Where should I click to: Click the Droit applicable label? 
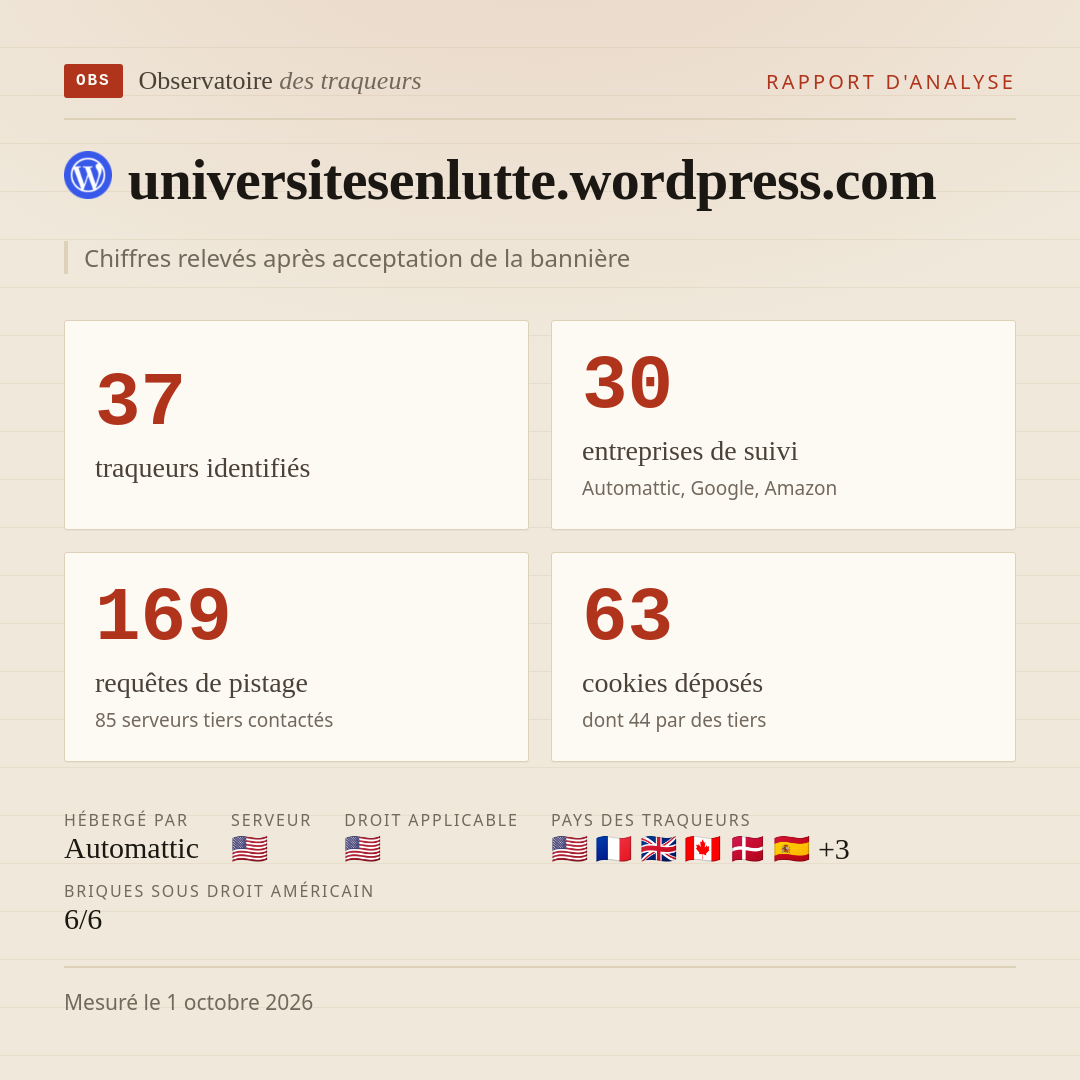click(431, 820)
